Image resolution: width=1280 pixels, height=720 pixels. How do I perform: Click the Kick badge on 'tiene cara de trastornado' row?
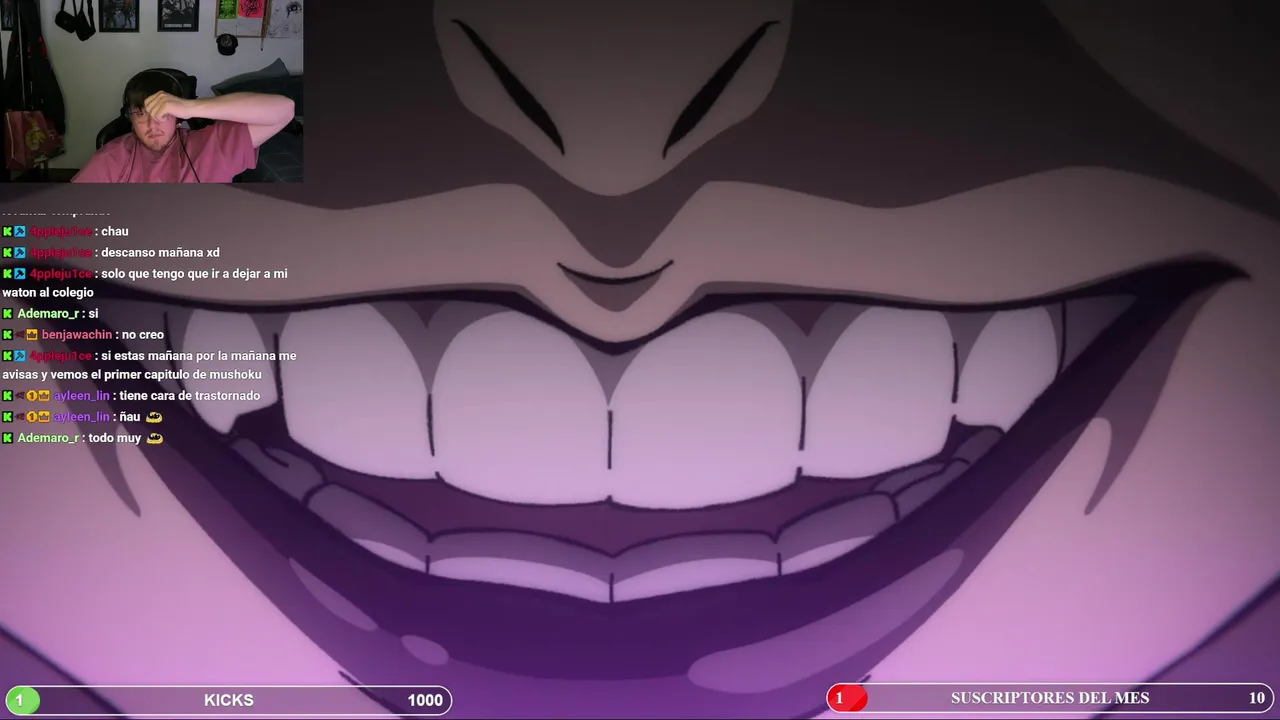7,396
